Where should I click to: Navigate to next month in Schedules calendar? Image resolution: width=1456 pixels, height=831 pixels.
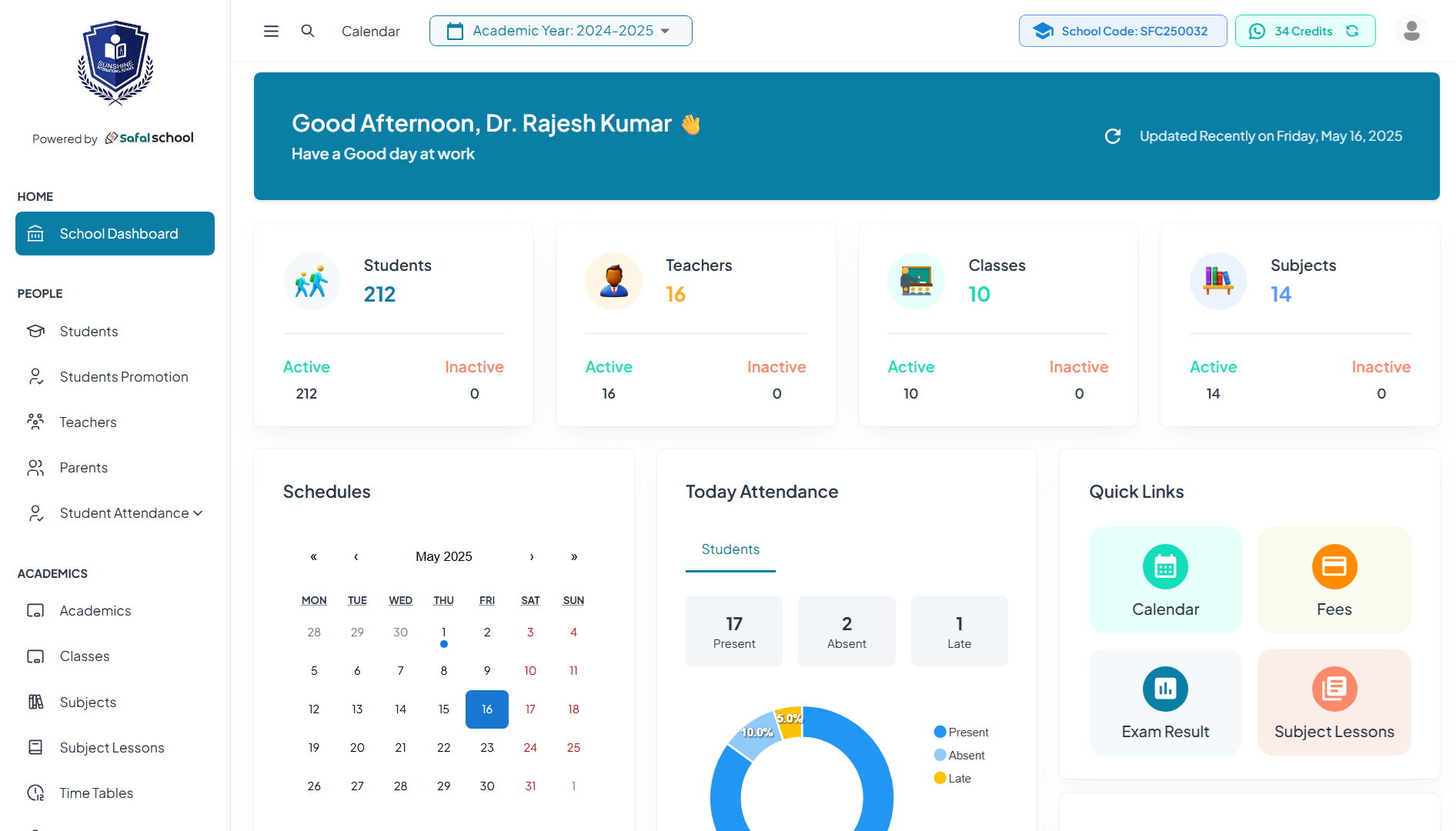click(532, 556)
